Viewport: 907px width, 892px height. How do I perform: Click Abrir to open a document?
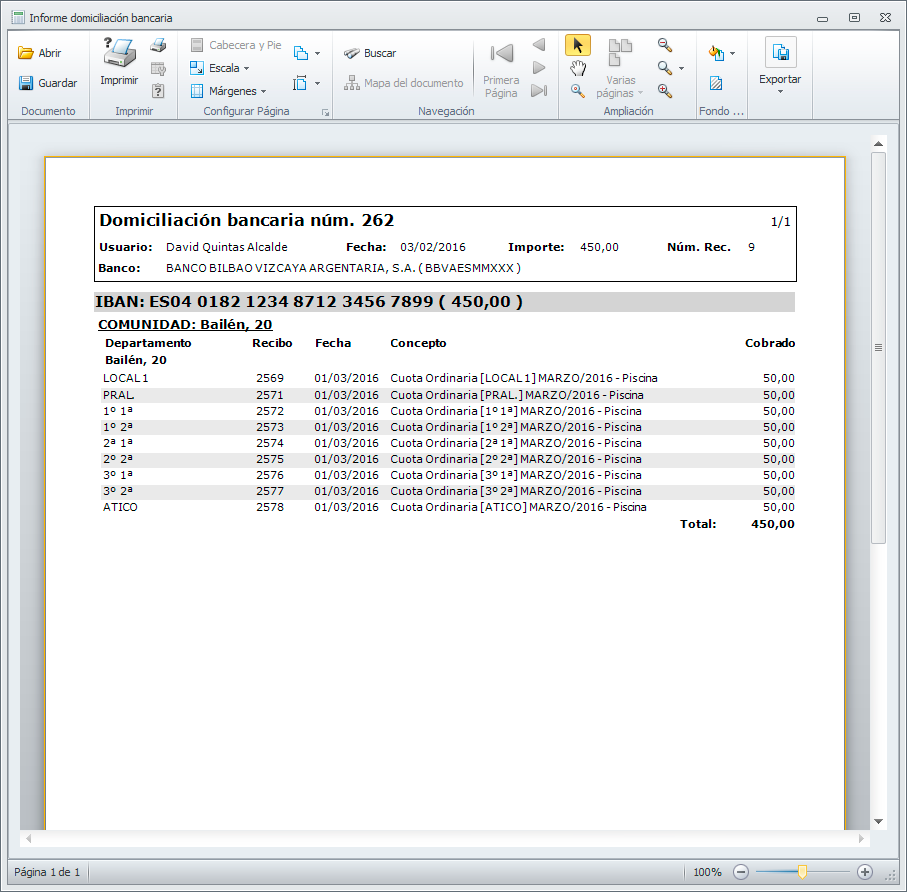(x=40, y=53)
